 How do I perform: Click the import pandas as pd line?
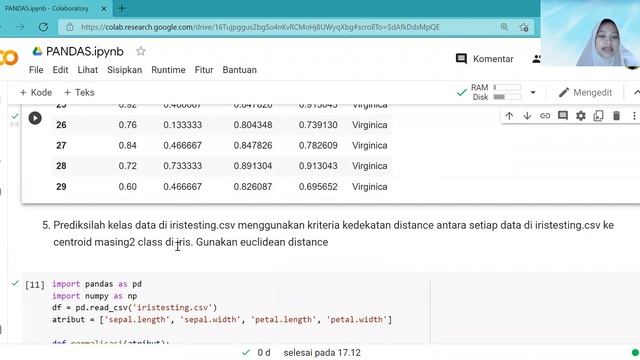click(x=97, y=284)
